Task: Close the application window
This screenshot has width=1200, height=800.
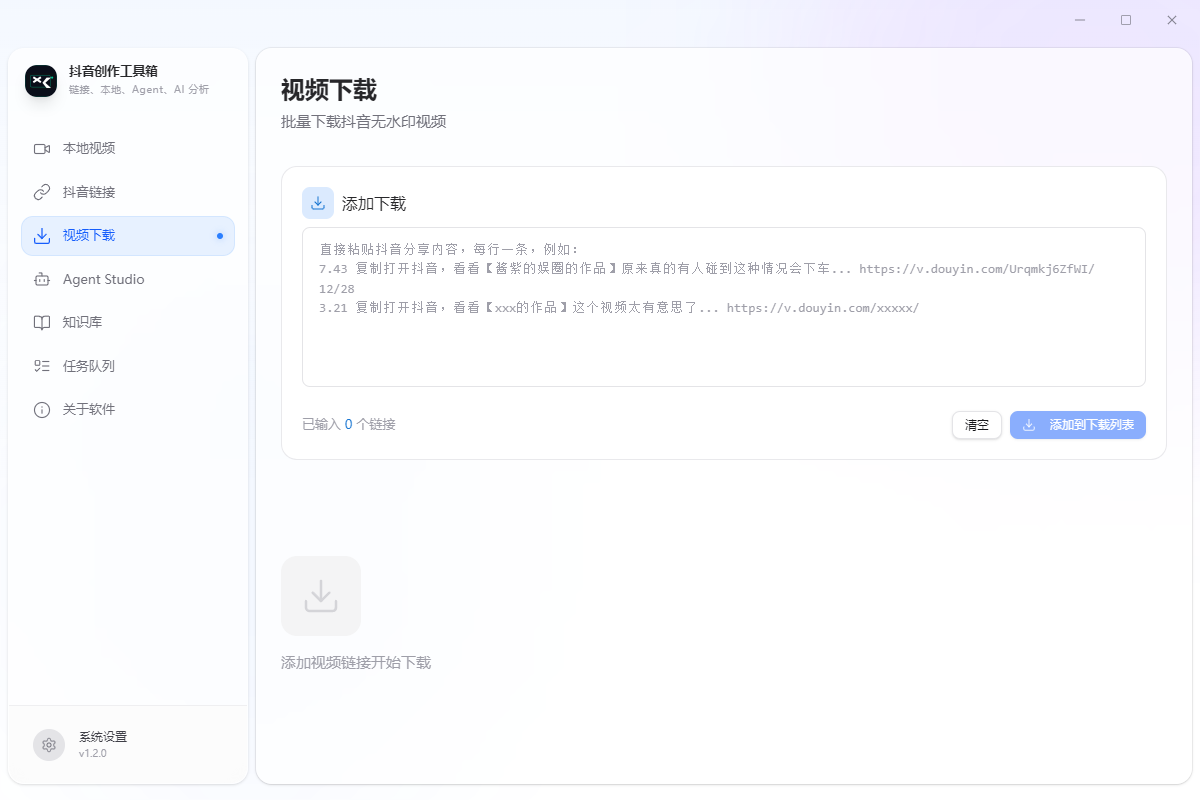Action: pyautogui.click(x=1172, y=20)
